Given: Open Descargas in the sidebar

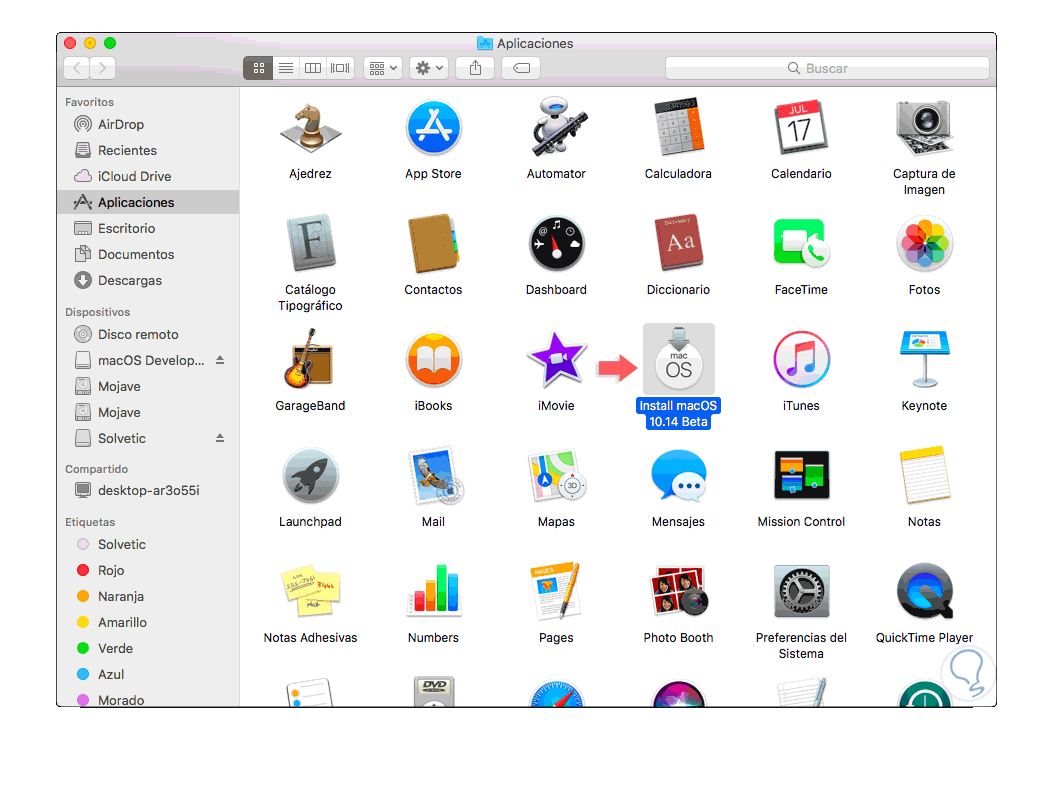Looking at the screenshot, I should click(x=148, y=281).
